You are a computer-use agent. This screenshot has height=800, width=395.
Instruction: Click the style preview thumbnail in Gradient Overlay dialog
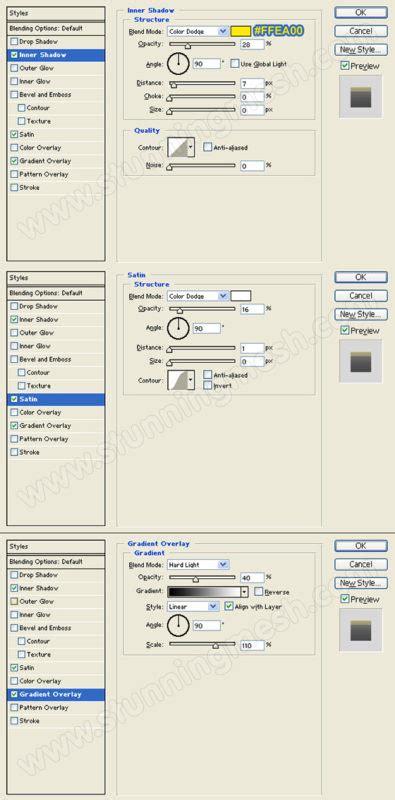point(360,630)
